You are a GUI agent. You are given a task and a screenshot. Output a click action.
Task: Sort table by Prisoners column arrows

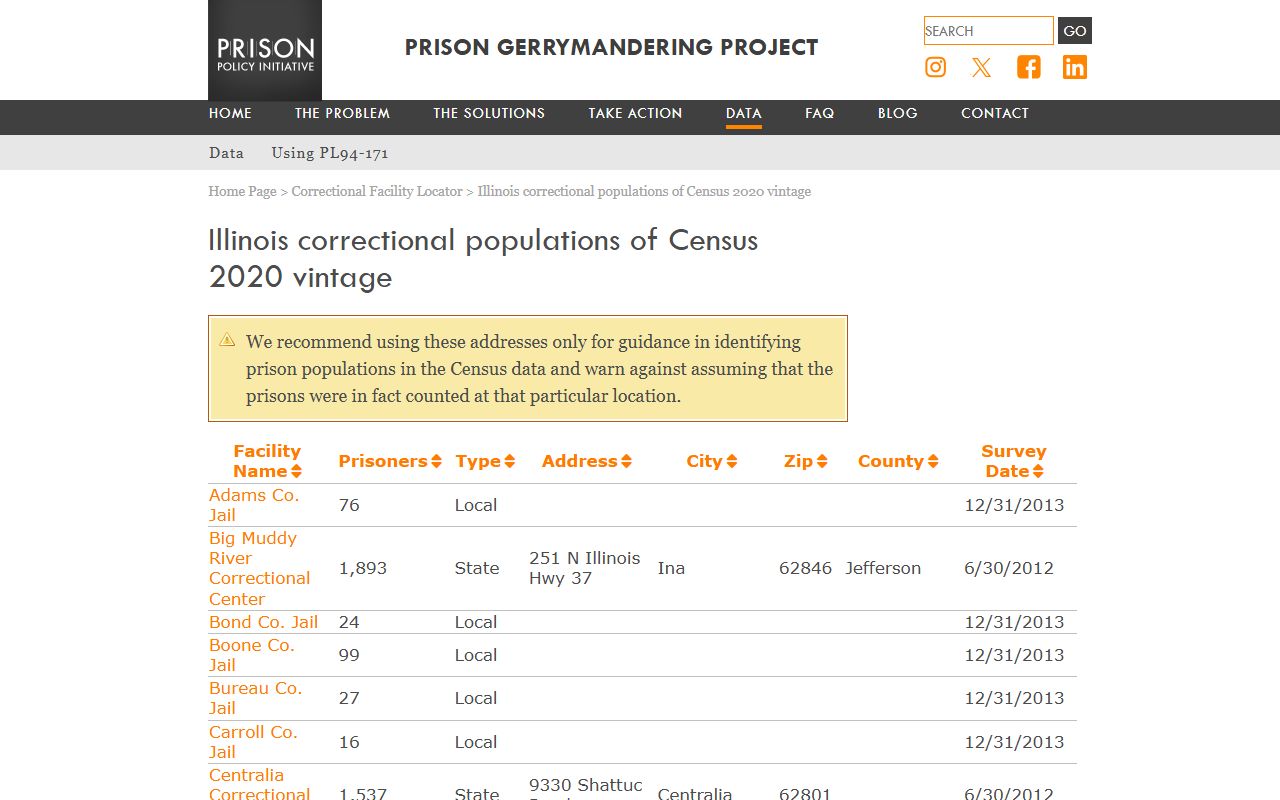[436, 461]
